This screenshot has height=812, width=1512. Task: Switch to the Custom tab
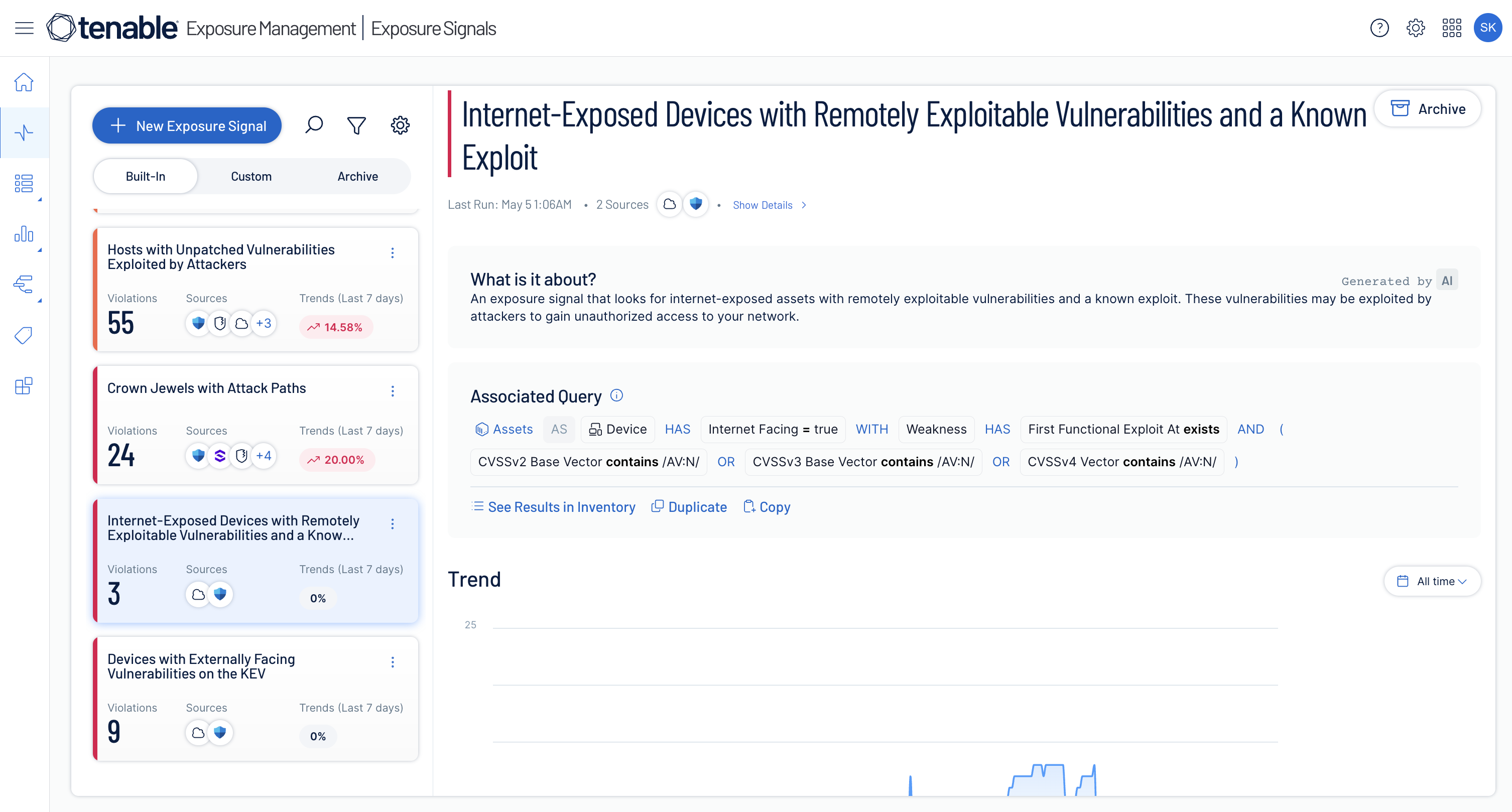(x=250, y=177)
